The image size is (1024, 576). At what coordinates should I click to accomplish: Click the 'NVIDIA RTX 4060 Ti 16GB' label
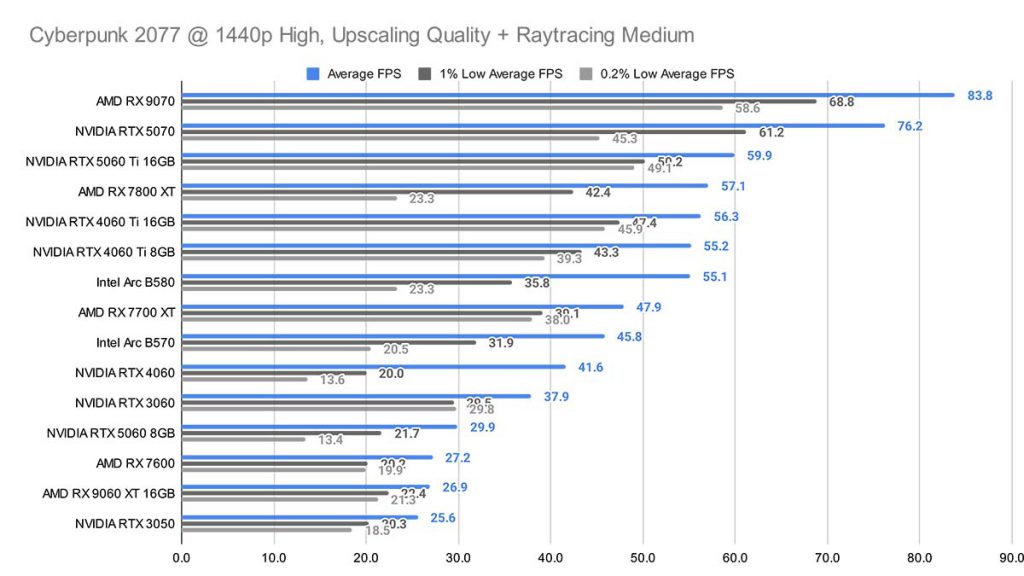tap(101, 222)
